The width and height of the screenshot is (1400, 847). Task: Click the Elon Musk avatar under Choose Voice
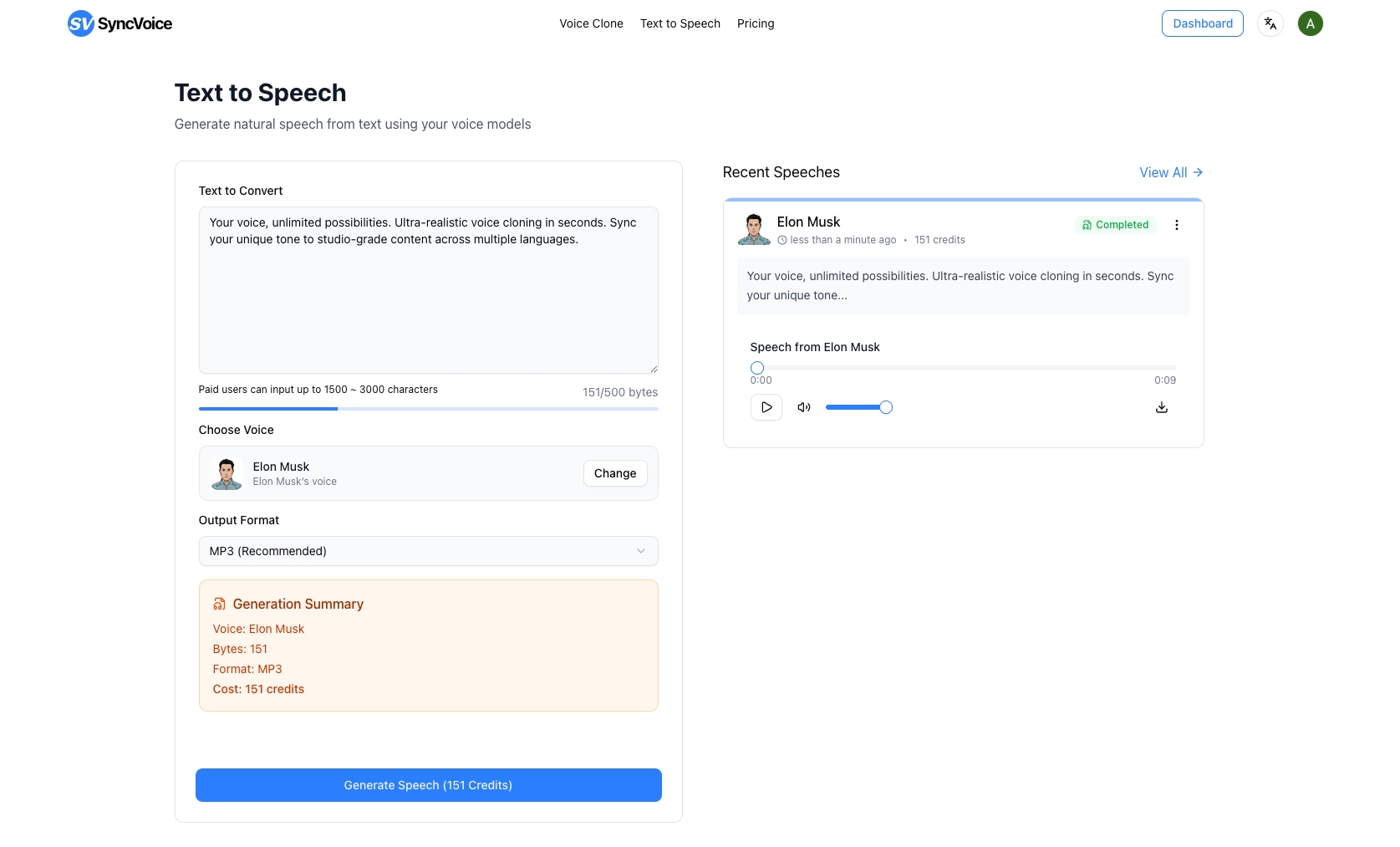(x=227, y=473)
